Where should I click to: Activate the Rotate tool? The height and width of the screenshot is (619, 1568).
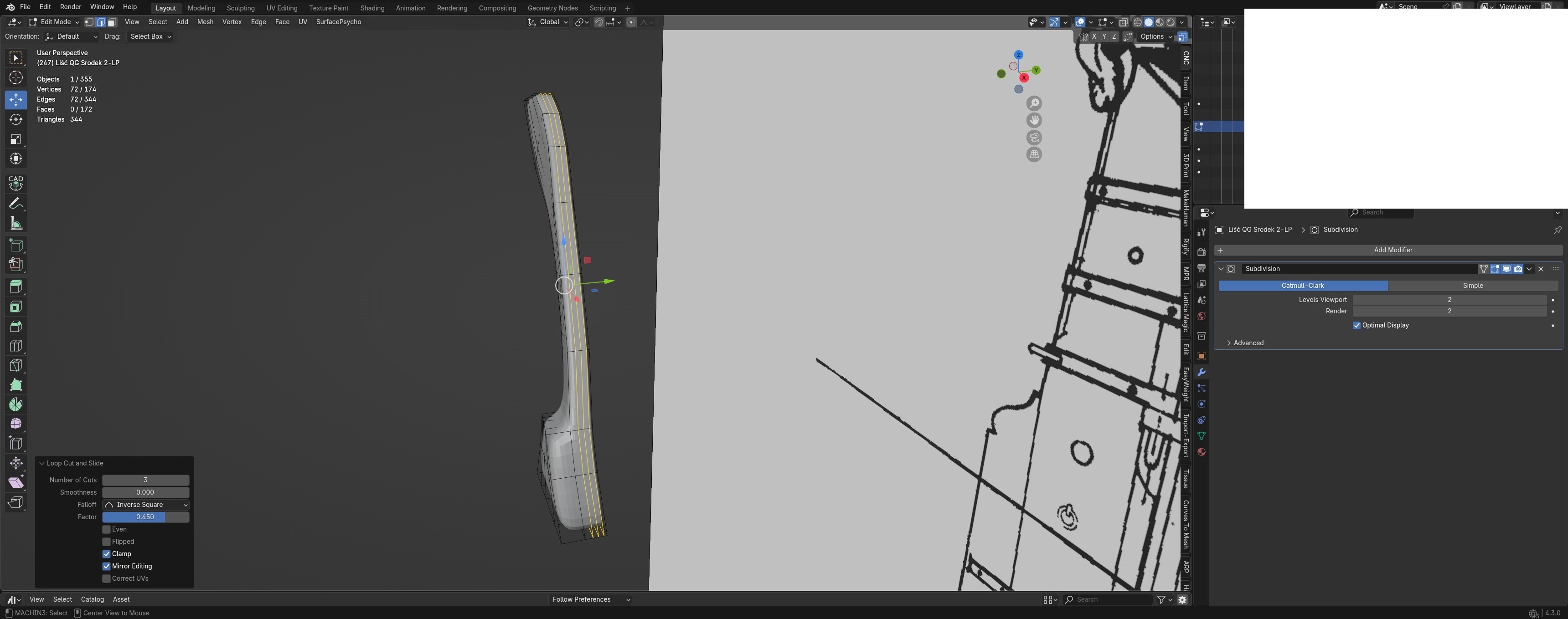coord(16,119)
